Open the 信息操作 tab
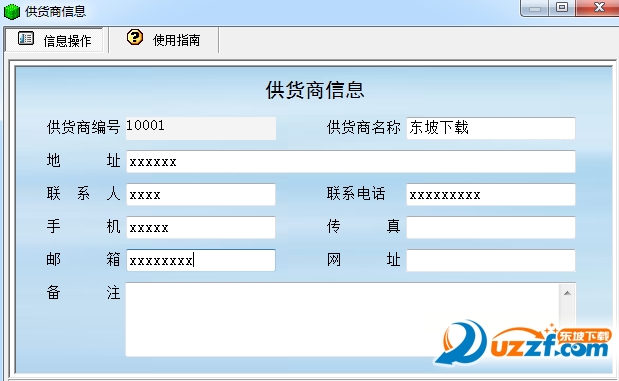Viewport: 619px width, 381px height. click(x=54, y=39)
